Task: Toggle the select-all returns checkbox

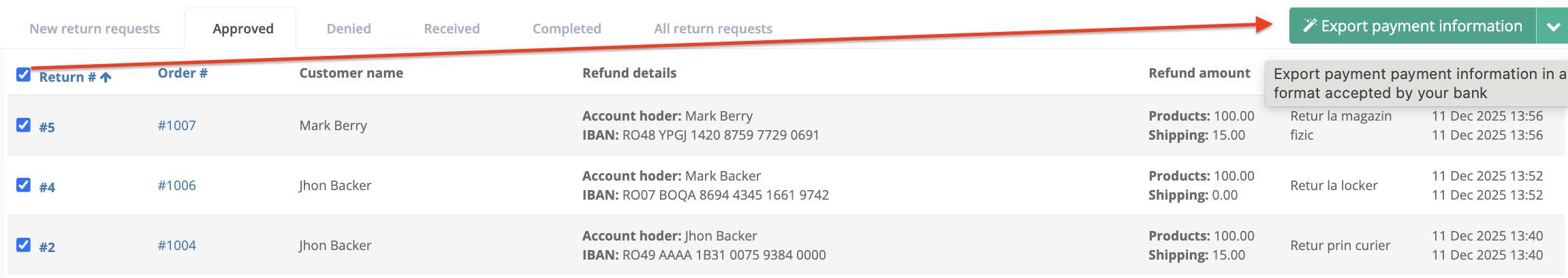Action: tap(24, 75)
